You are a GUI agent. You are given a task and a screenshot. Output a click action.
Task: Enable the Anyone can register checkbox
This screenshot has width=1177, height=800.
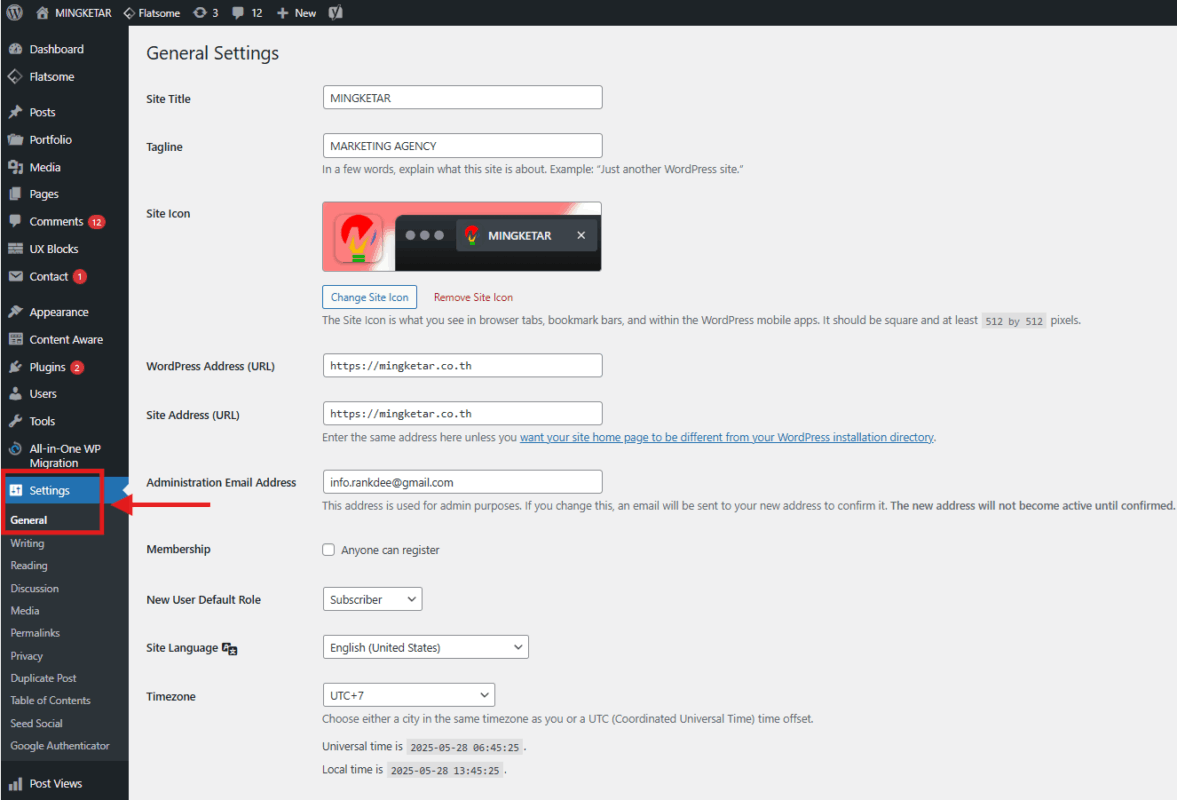[x=328, y=550]
